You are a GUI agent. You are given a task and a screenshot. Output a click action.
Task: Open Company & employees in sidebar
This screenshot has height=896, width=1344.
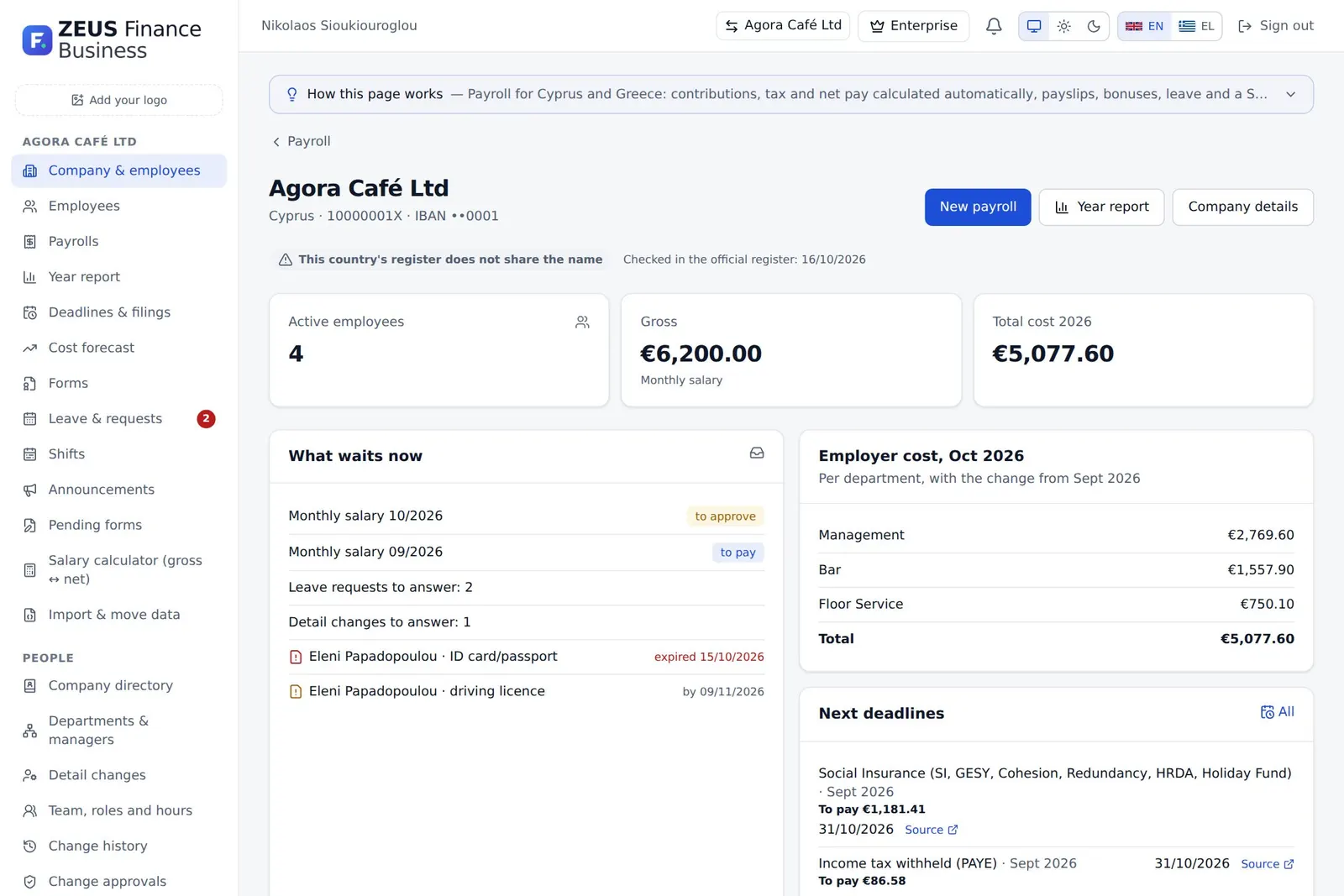118,170
